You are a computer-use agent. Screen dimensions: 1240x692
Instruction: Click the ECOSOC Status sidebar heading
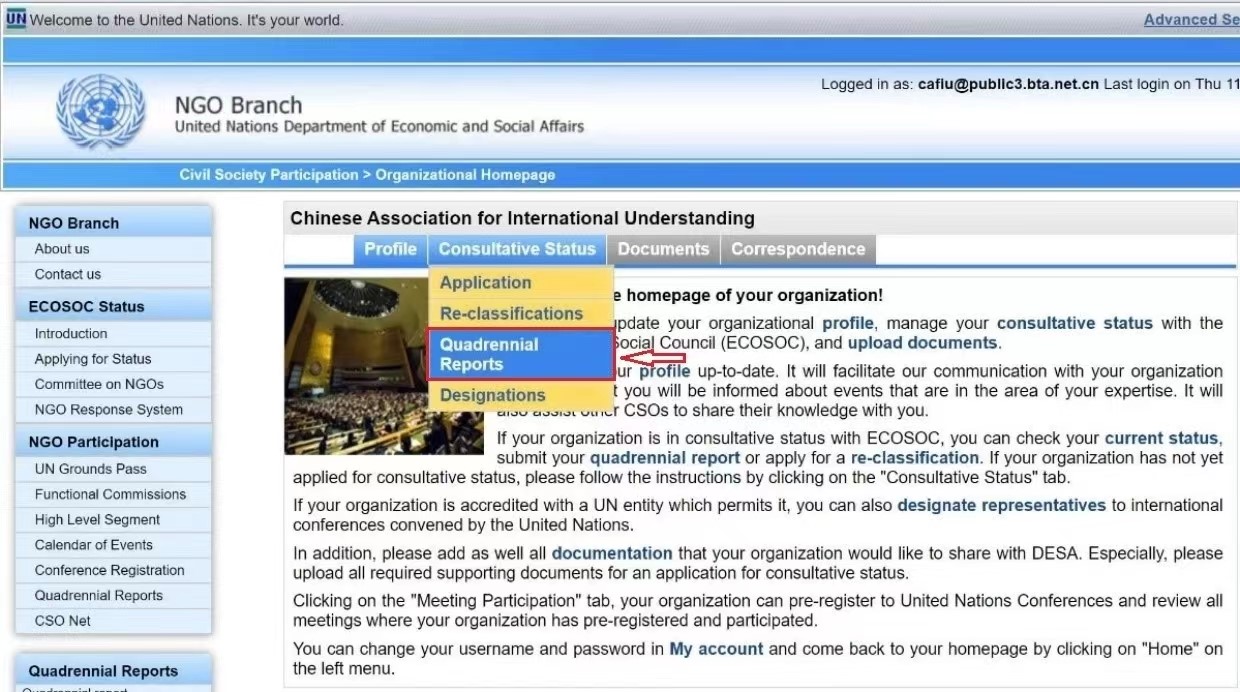click(86, 307)
